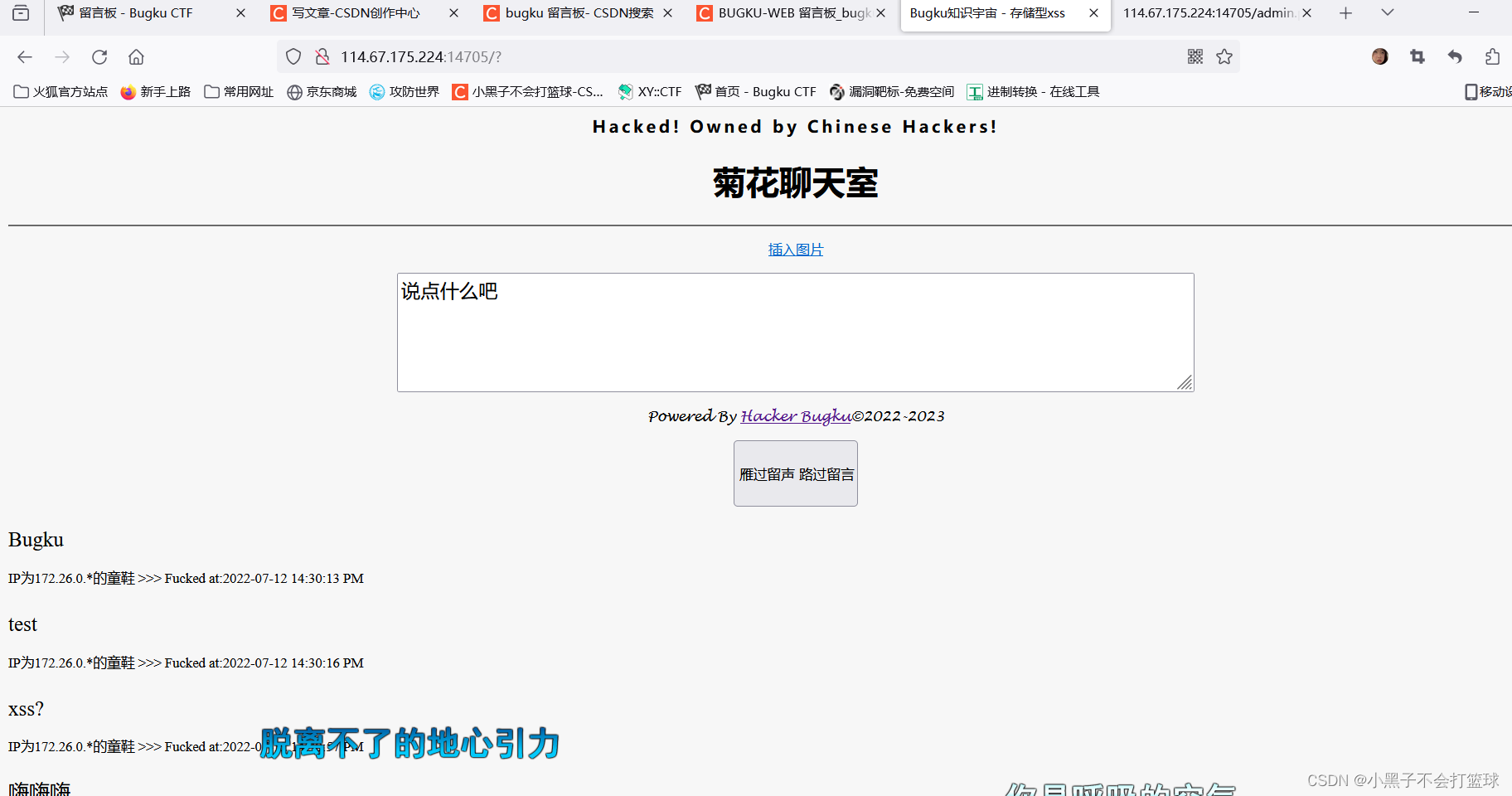Viewport: 1512px width, 796px height.
Task: Select the 菊花聊天室 heading text
Action: pyautogui.click(x=796, y=183)
